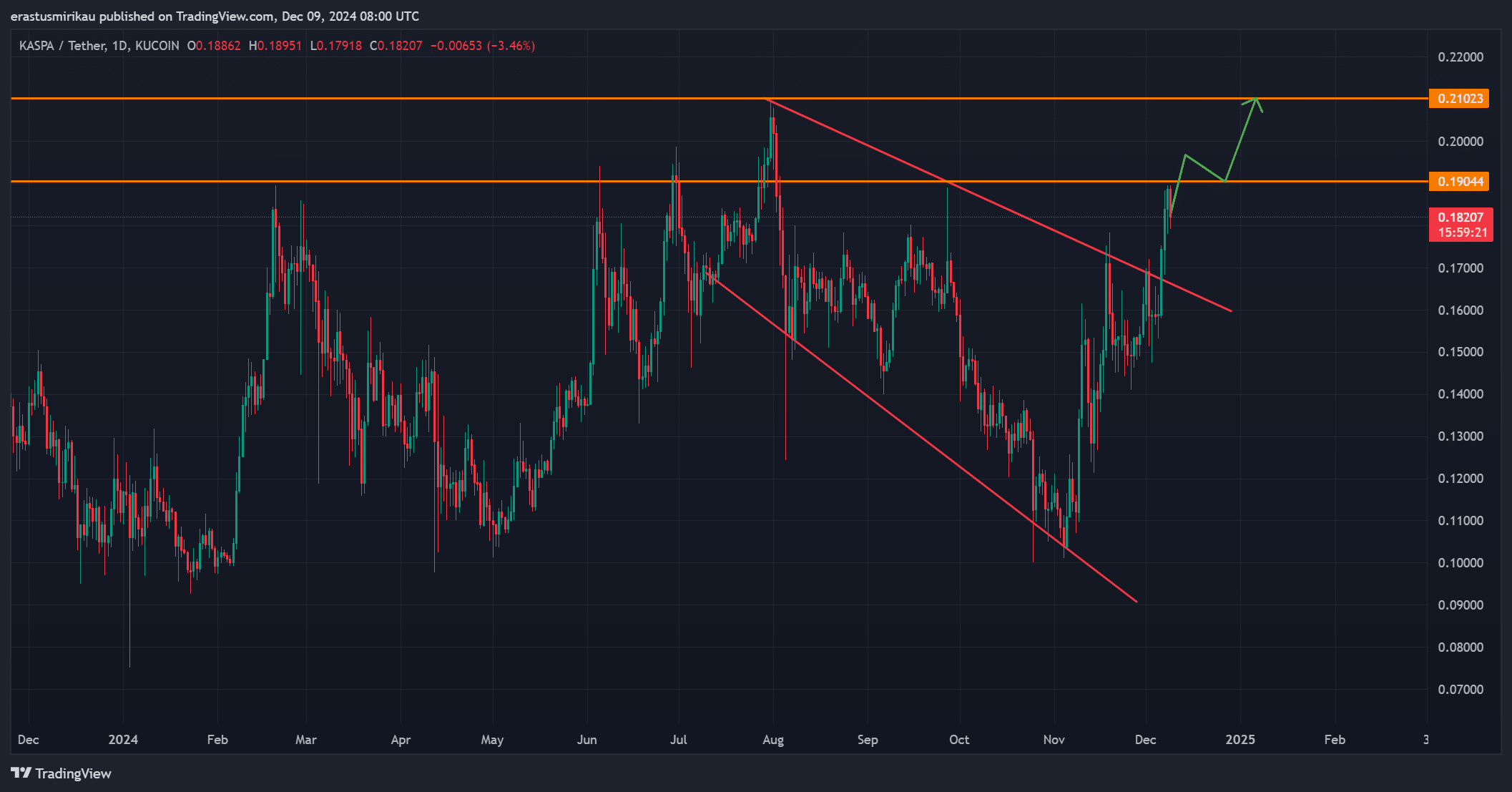Click the 0.09000 price axis label
This screenshot has width=1512, height=792.
click(1461, 605)
